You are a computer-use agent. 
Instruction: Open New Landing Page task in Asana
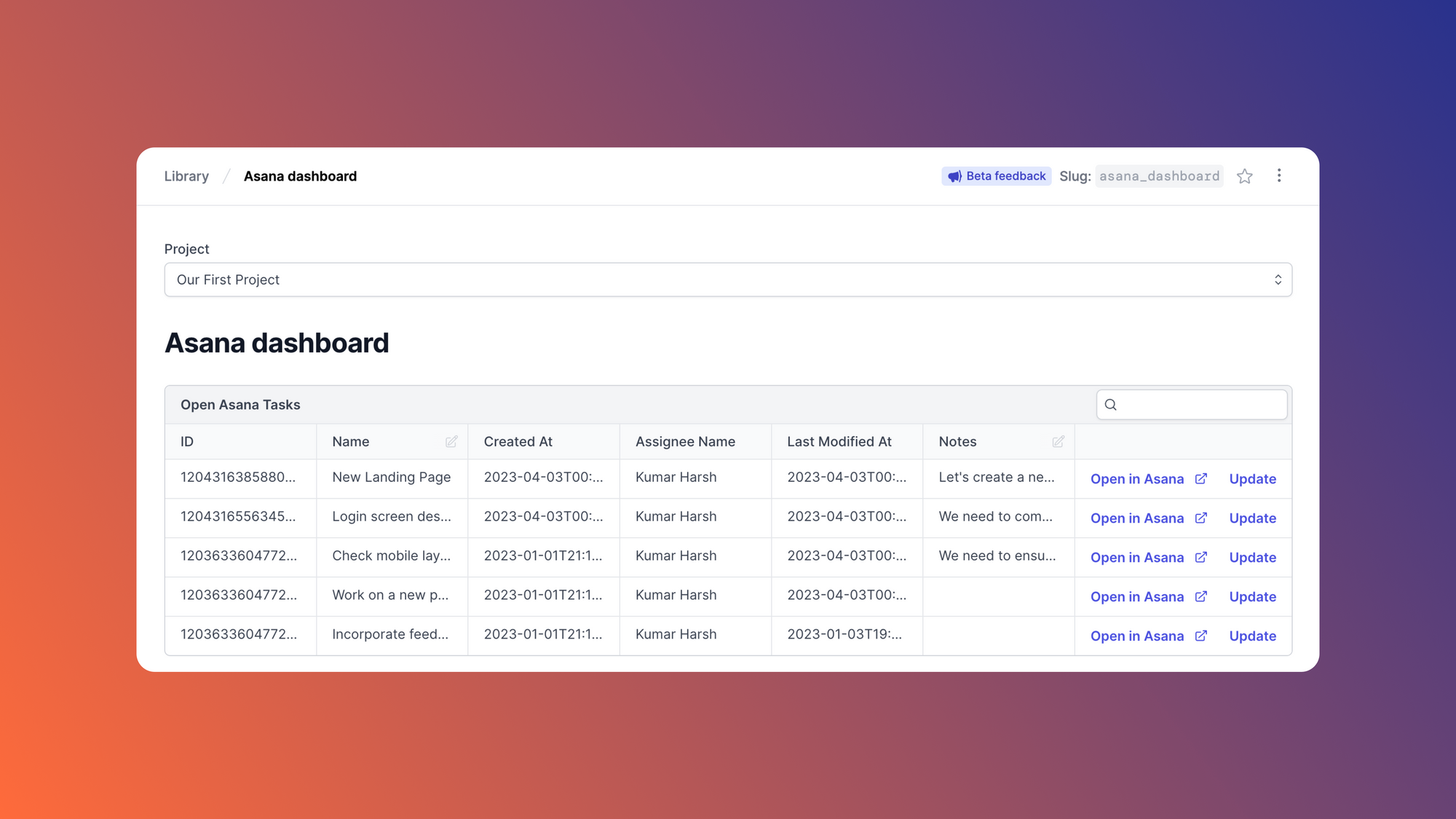[x=1149, y=479]
